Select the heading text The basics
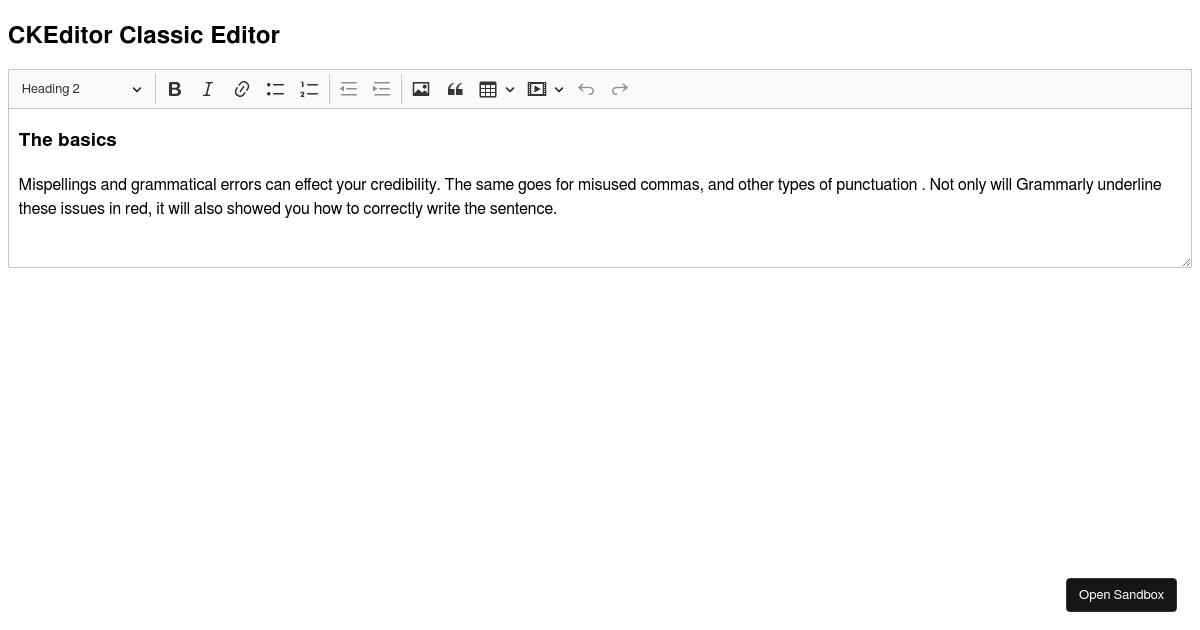This screenshot has height=630, width=1200. tap(67, 140)
